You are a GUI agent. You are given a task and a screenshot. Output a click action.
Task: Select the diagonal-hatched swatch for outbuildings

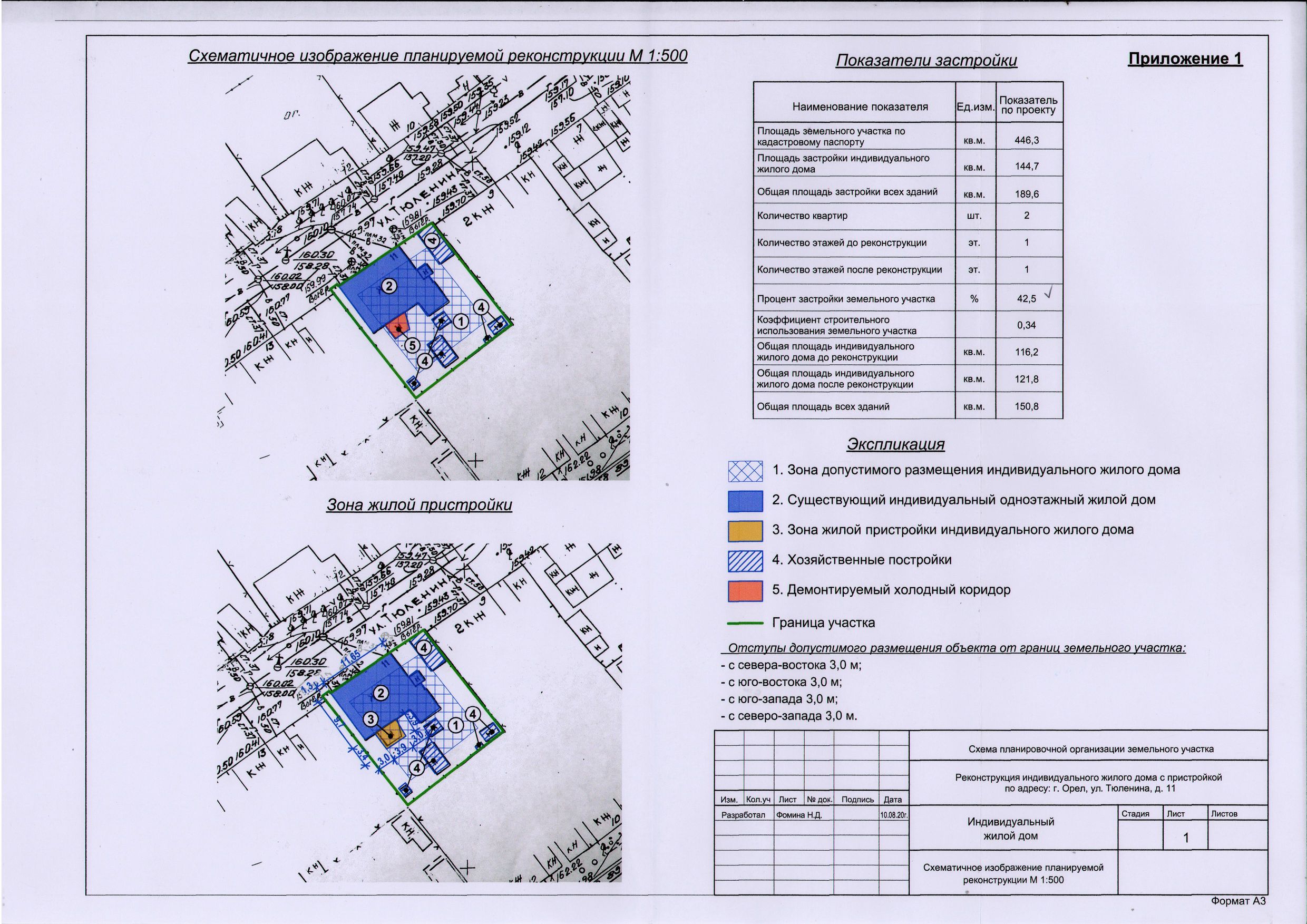tap(745, 561)
